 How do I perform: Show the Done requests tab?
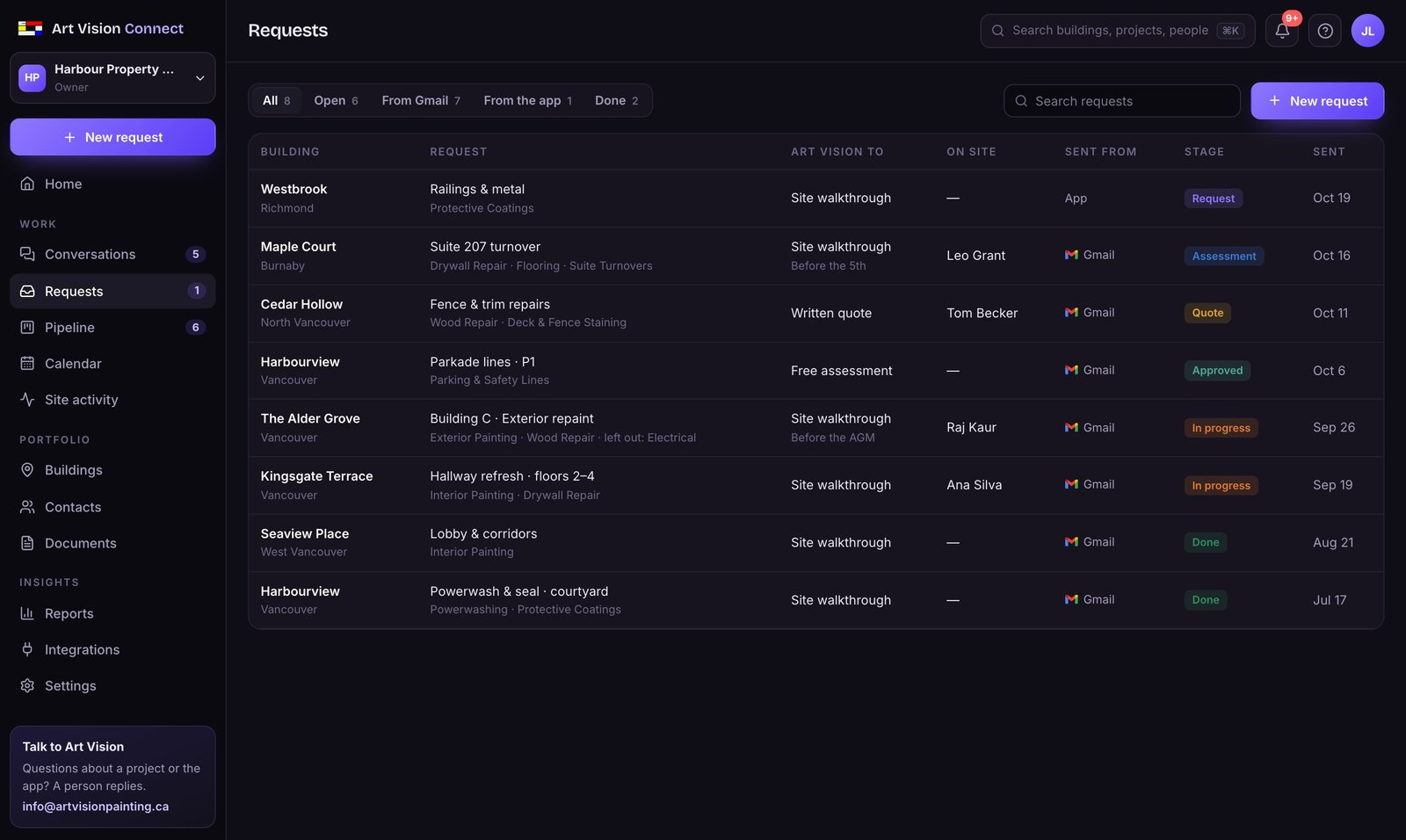(x=616, y=100)
